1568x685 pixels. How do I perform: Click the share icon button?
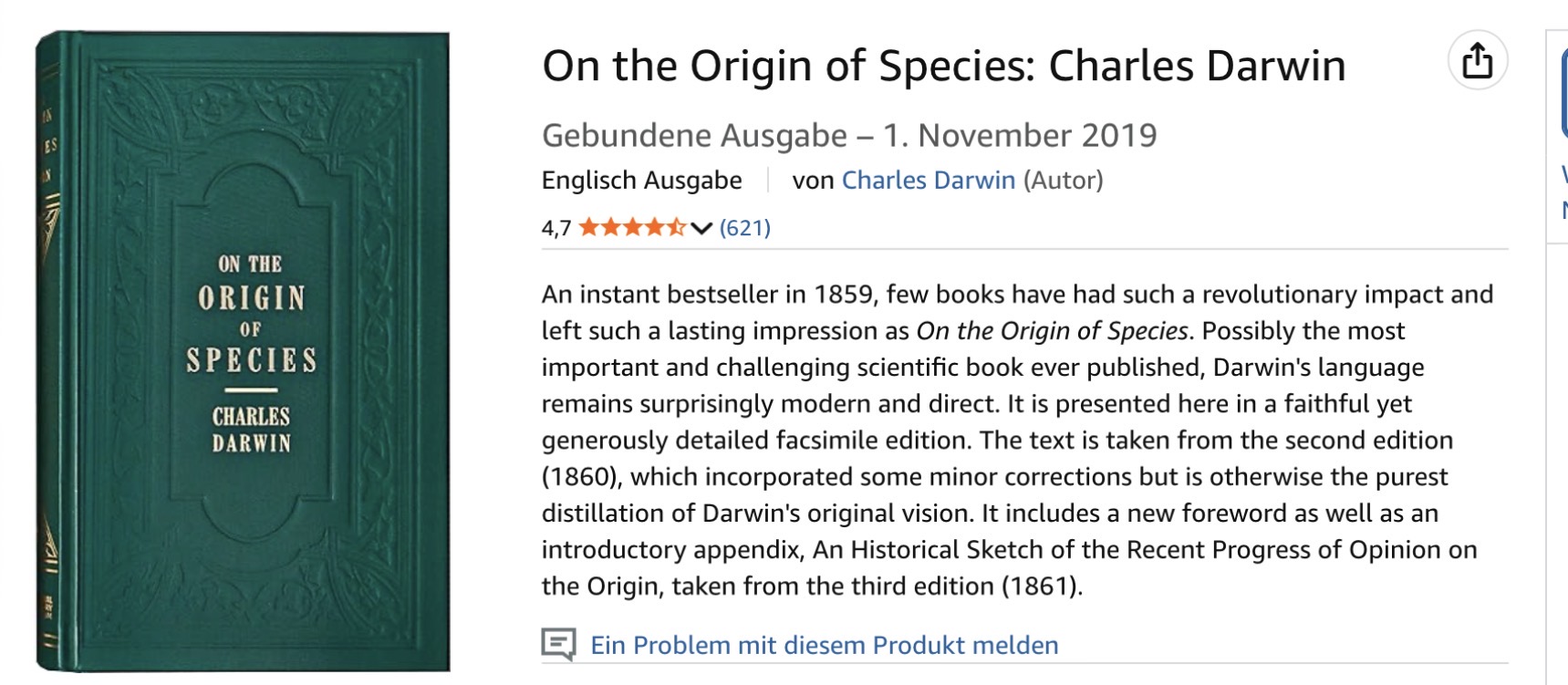point(1477,61)
